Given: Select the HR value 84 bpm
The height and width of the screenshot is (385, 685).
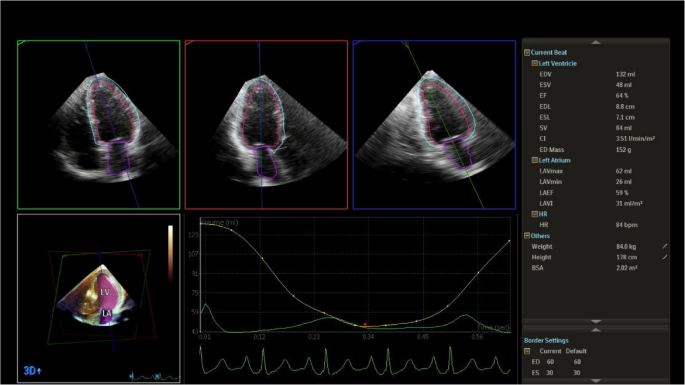Looking at the screenshot, I should (x=626, y=225).
